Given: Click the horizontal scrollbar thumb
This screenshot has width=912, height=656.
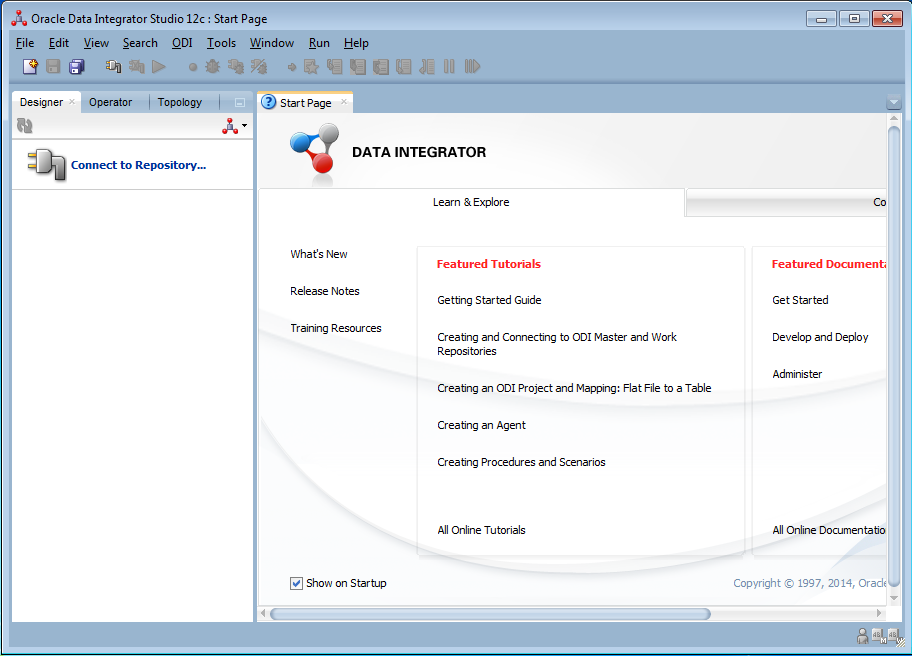Looking at the screenshot, I should click(490, 614).
